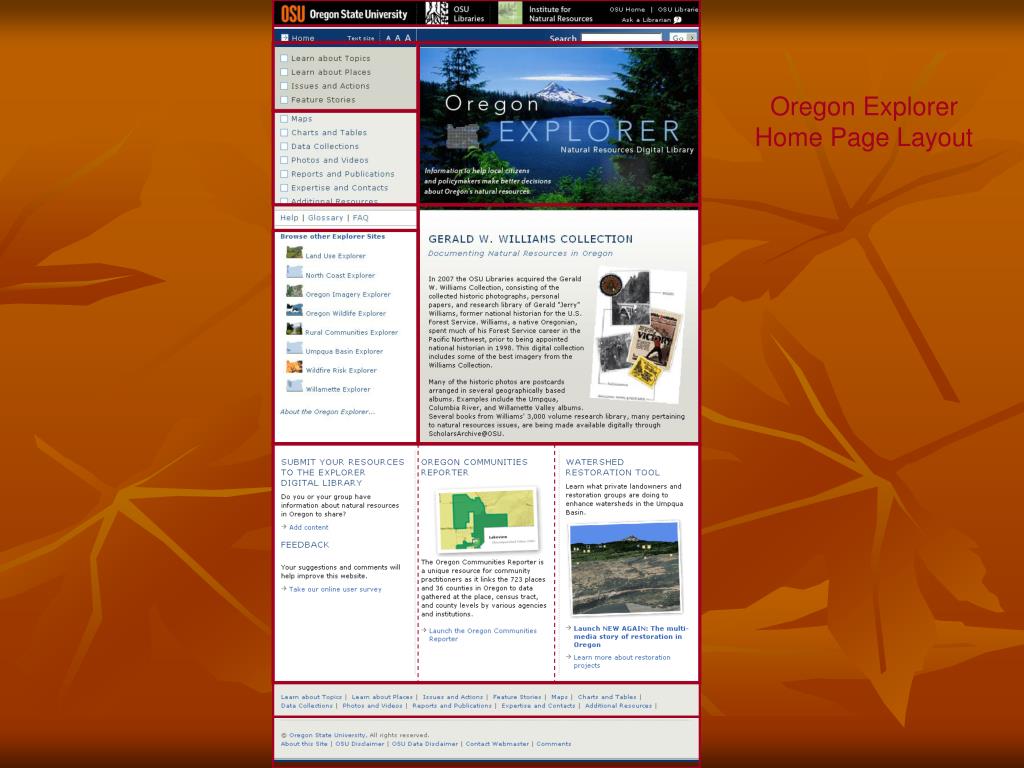Open the Land Use Explorer link

(336, 256)
